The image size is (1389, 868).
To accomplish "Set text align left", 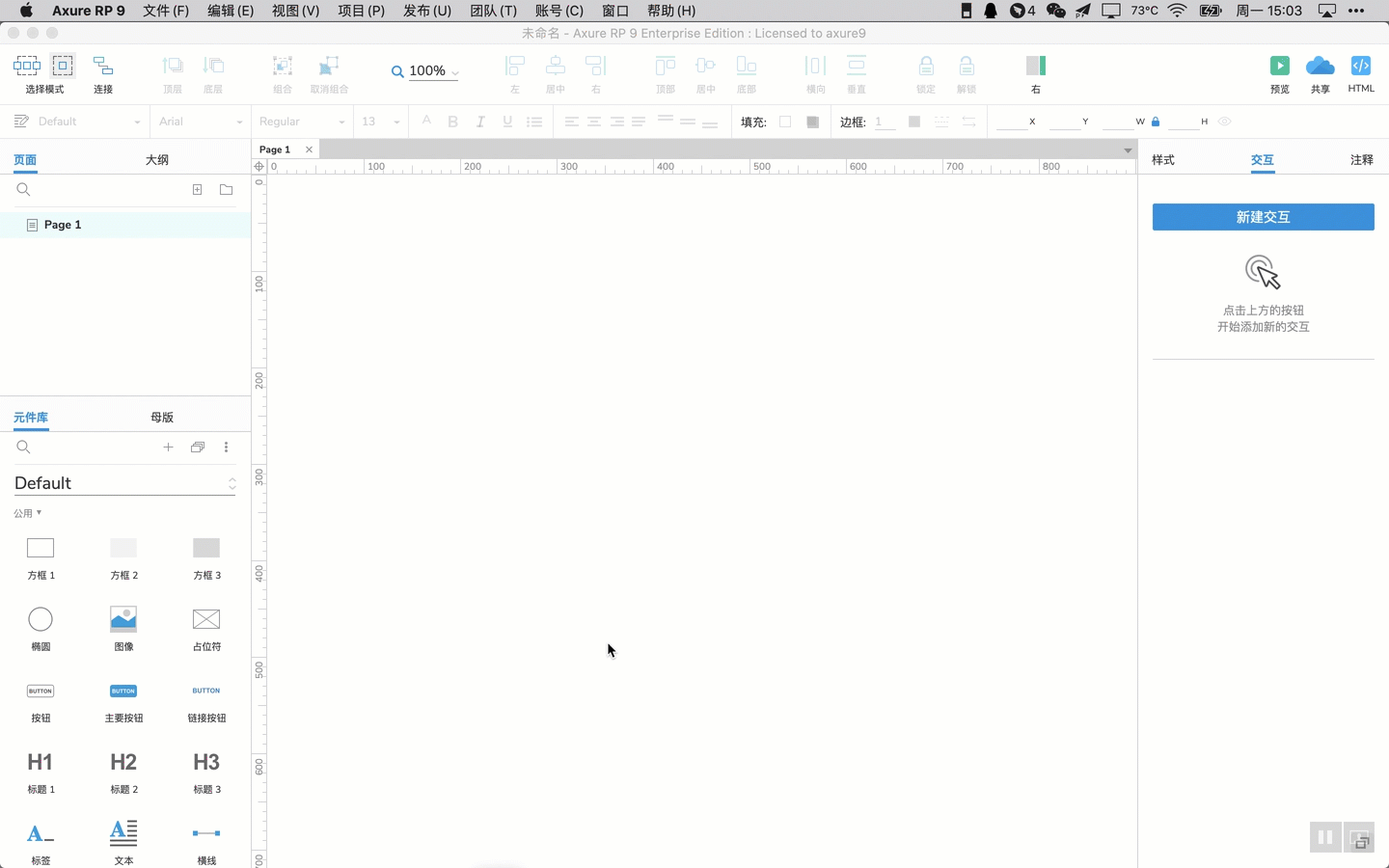I will [572, 122].
